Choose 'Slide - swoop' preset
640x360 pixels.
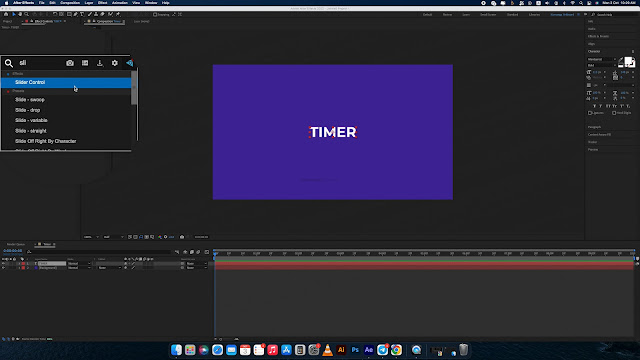pyautogui.click(x=30, y=100)
